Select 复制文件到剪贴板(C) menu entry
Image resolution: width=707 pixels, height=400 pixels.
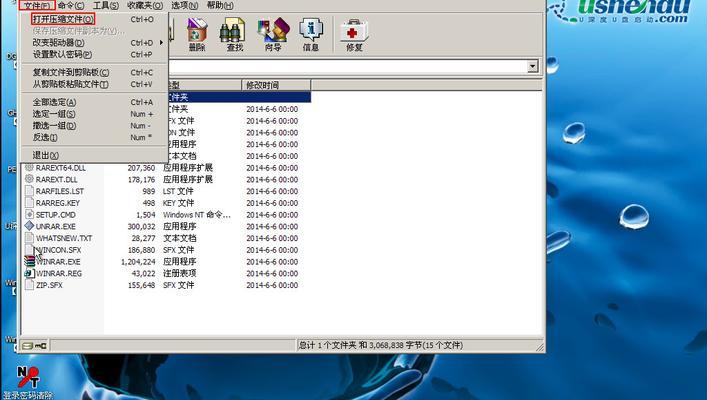(x=95, y=72)
